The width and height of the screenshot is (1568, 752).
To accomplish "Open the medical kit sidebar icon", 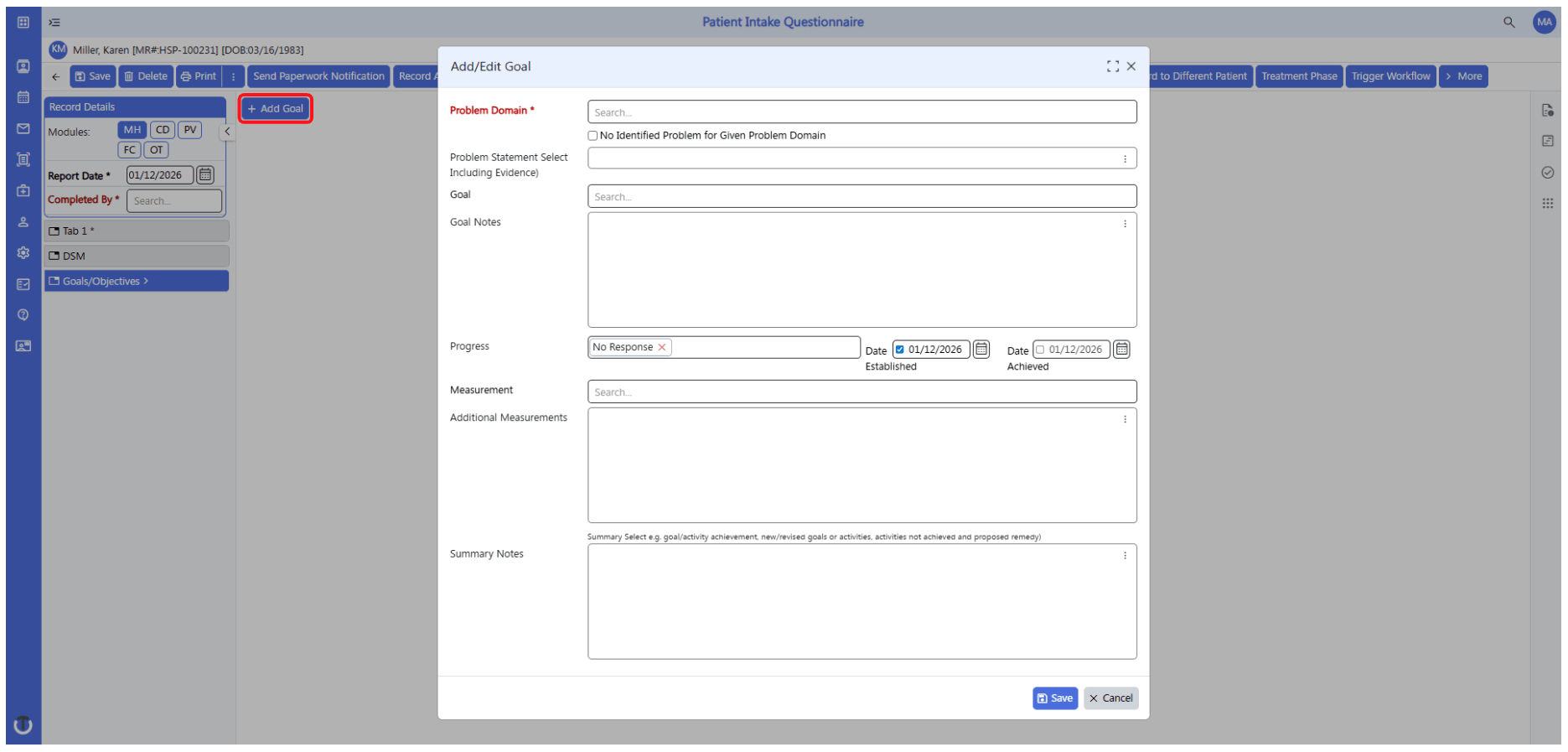I will click(x=23, y=190).
